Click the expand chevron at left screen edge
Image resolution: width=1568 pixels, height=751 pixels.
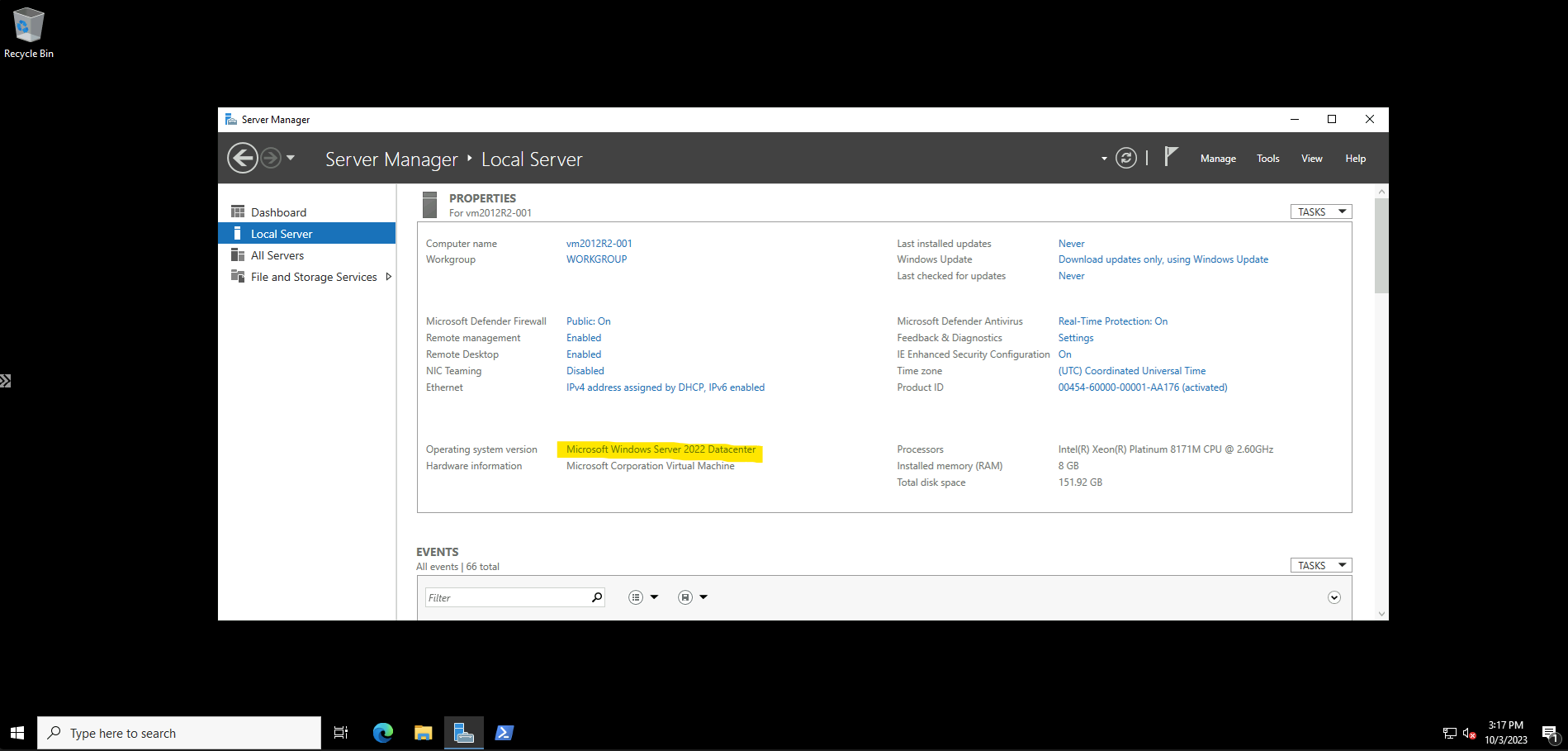click(x=5, y=381)
